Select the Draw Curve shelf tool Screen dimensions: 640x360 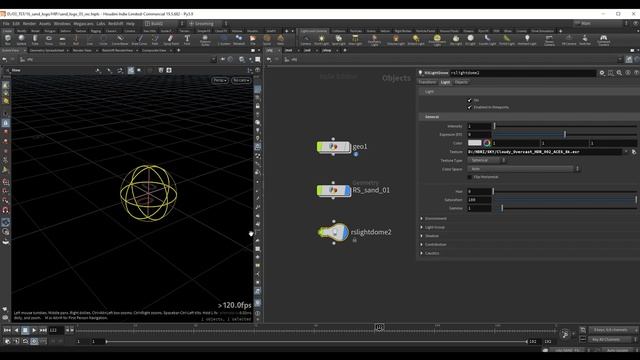click(140, 40)
